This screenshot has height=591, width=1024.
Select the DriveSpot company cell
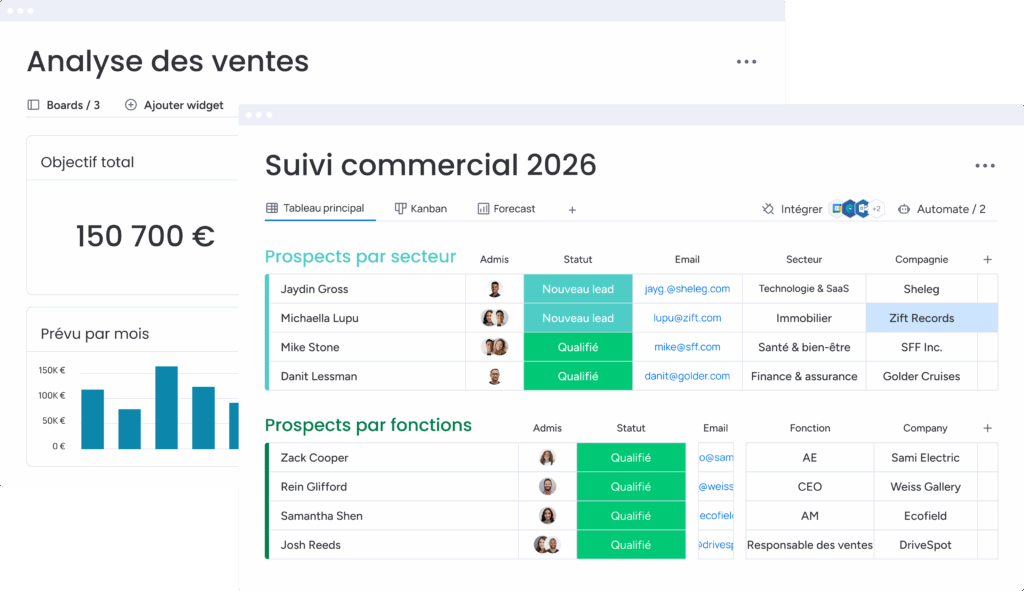[x=925, y=545]
